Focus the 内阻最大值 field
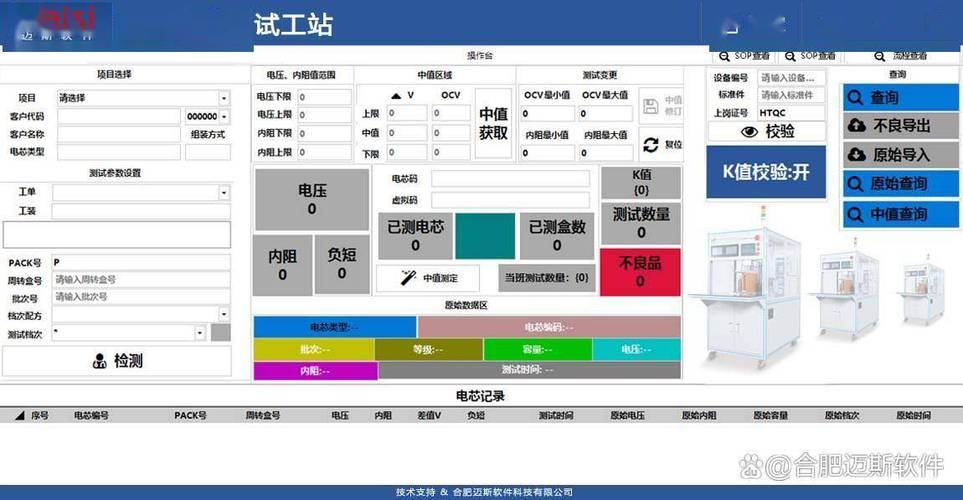963x500 pixels. tap(606, 152)
